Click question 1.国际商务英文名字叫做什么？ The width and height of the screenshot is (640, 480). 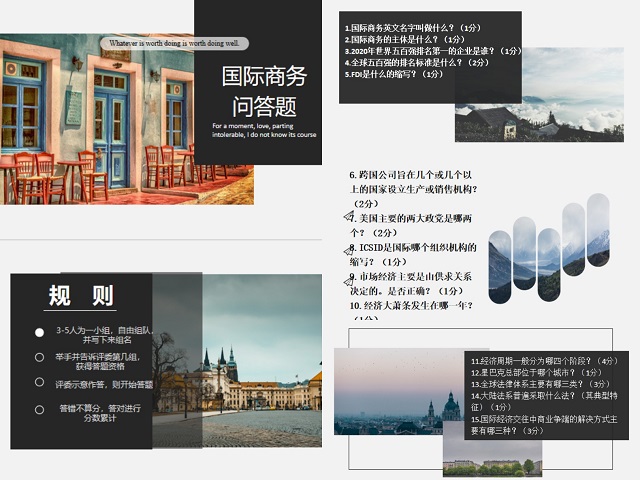click(x=413, y=28)
